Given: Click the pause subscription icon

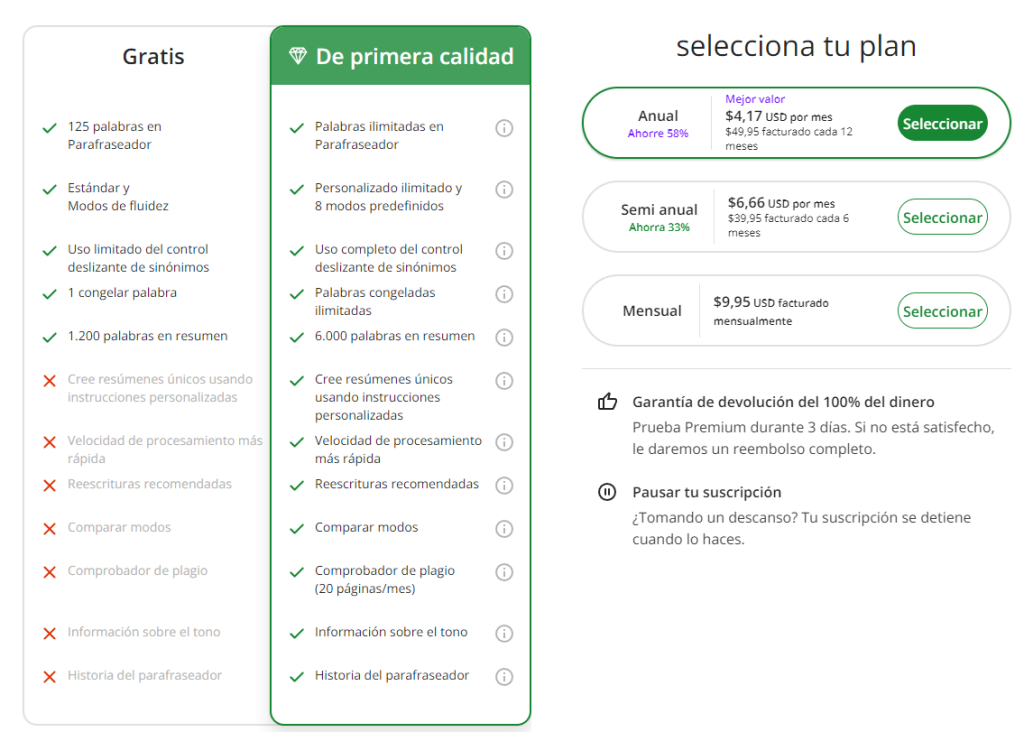Looking at the screenshot, I should click(x=607, y=492).
